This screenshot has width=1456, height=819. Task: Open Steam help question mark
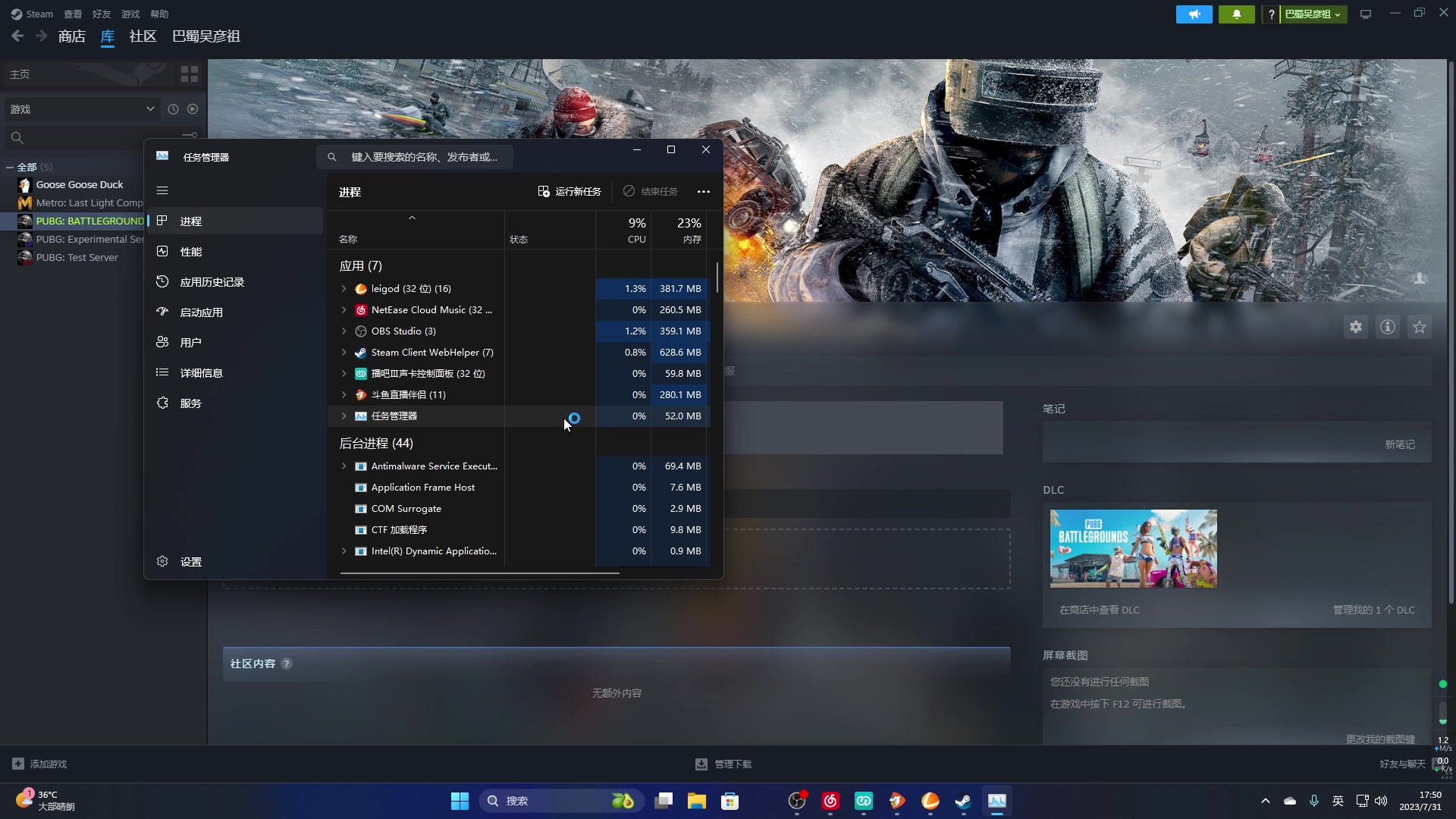(1271, 14)
